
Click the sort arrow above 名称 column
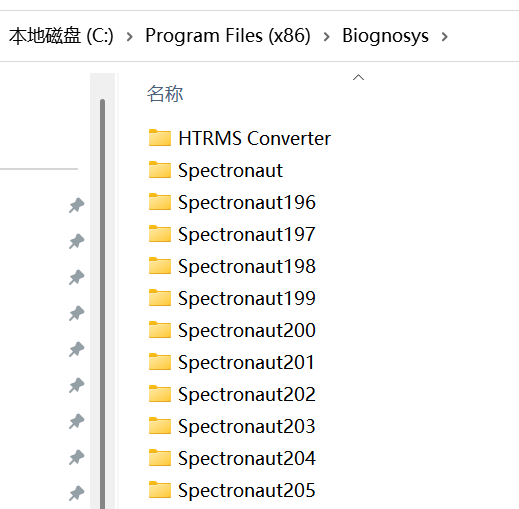[x=358, y=77]
